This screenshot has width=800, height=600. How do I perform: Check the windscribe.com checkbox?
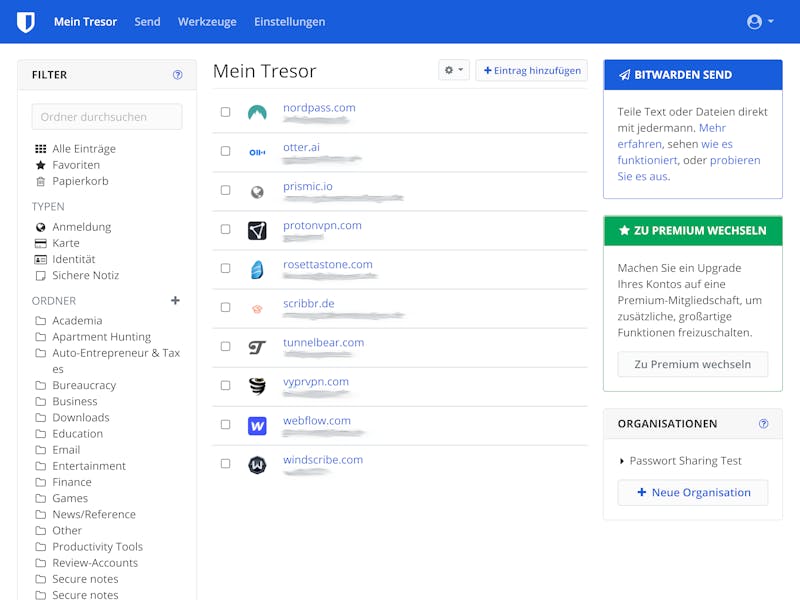[225, 463]
